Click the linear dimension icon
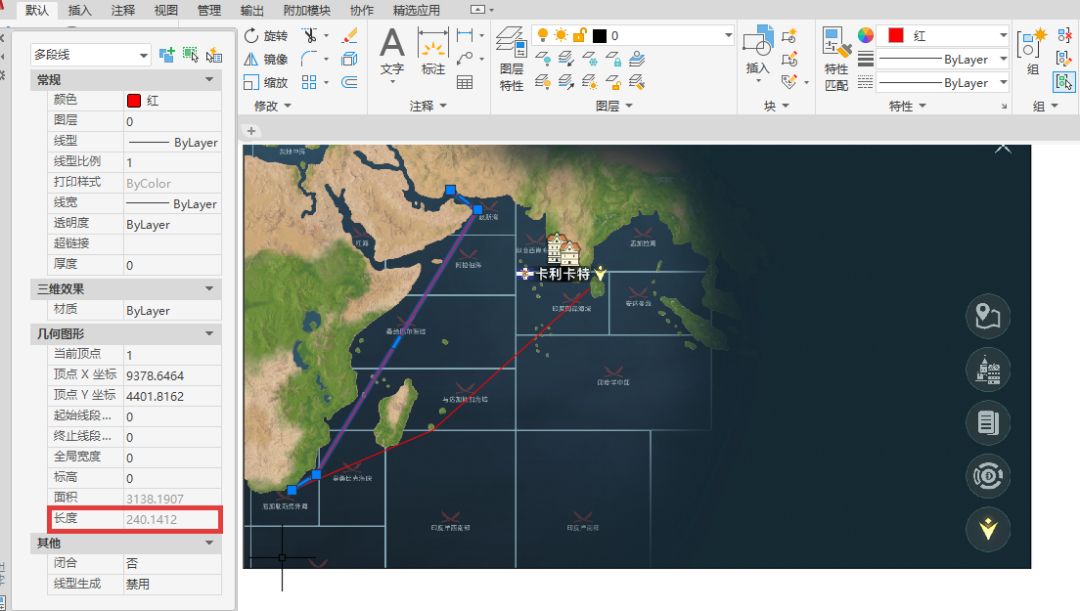 click(x=465, y=35)
